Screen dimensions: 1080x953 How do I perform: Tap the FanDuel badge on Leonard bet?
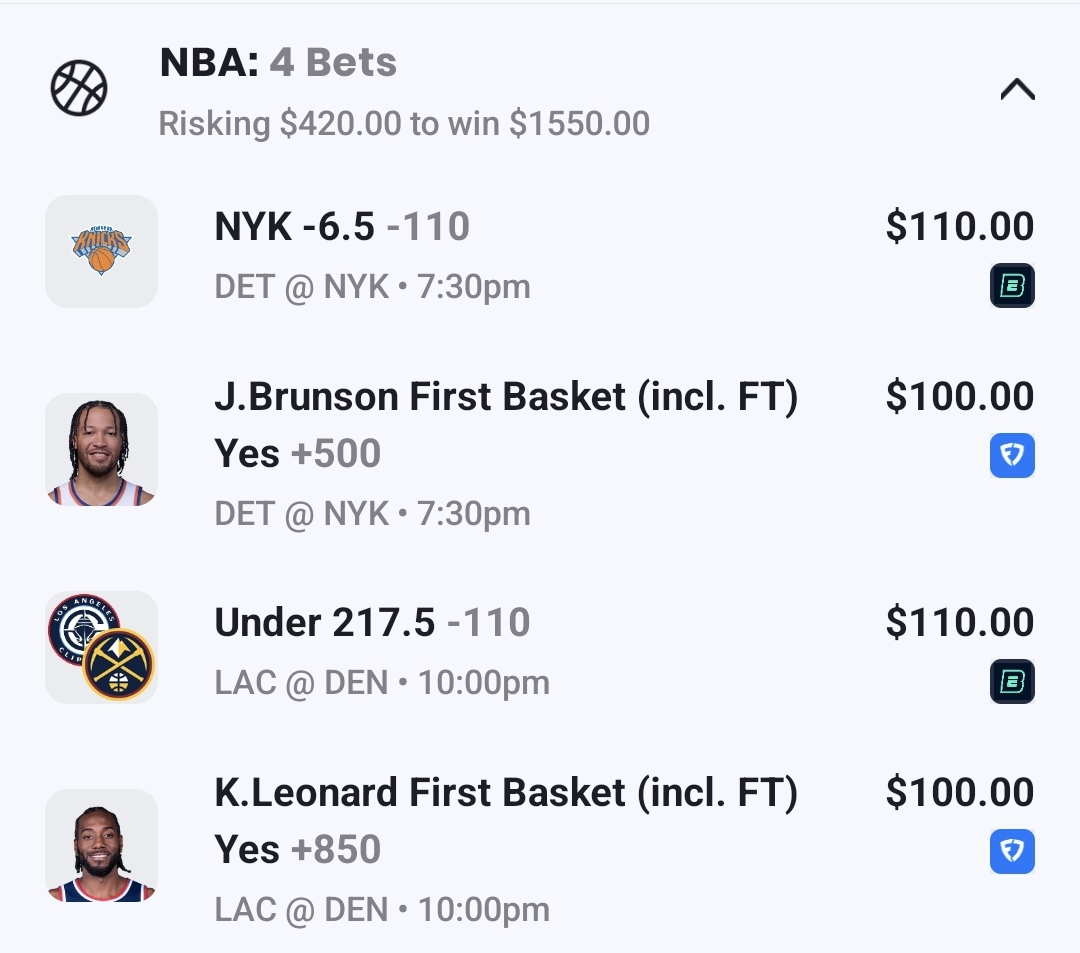pos(1012,852)
